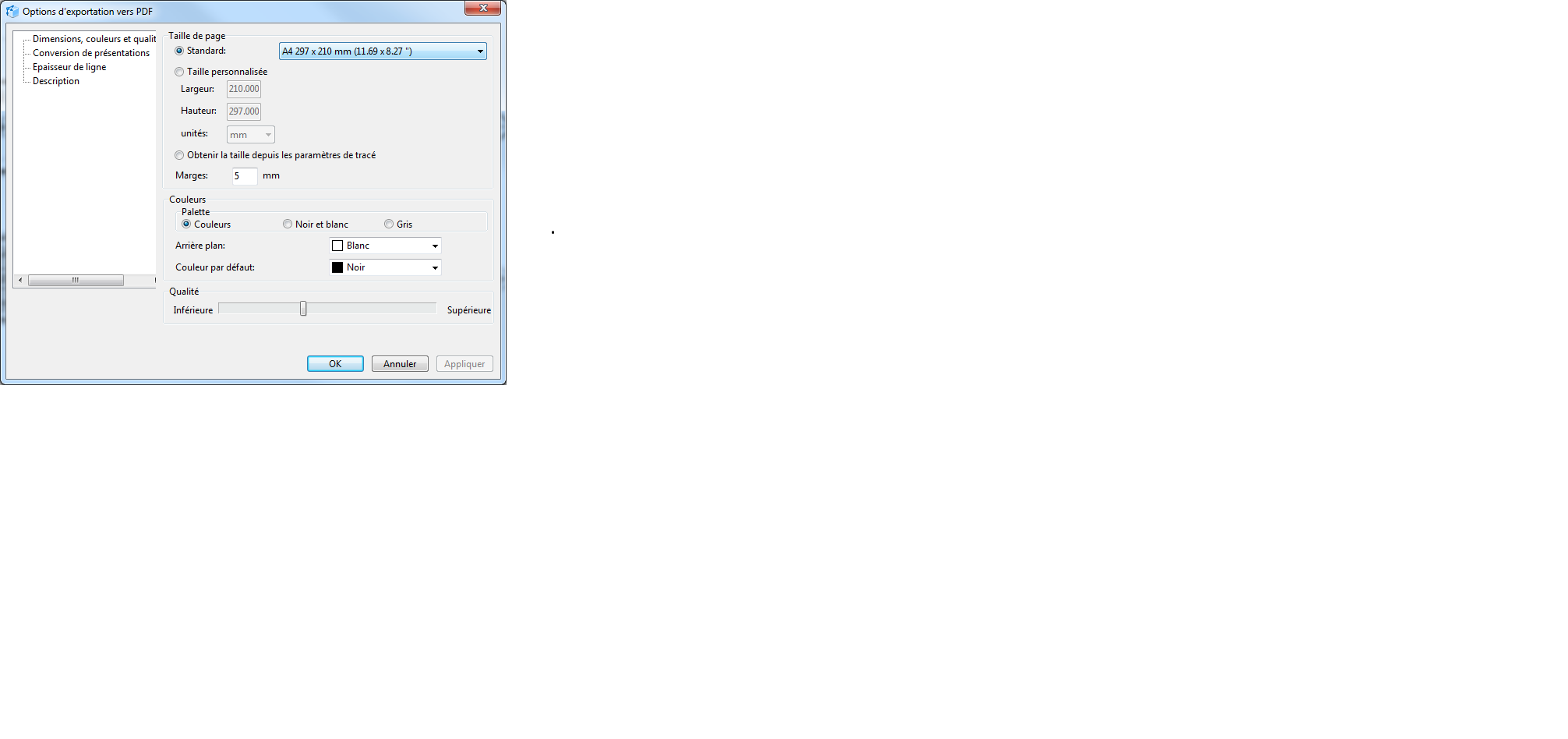Close the PDF export options dialog

tap(482, 8)
